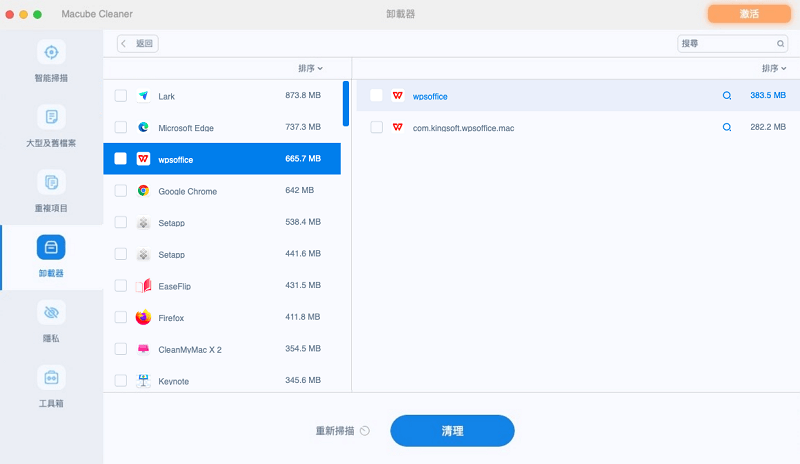Viewport: 800px width, 464px height.
Task: Select the Uninstaller (卸載器) sidebar icon
Action: pyautogui.click(x=51, y=248)
